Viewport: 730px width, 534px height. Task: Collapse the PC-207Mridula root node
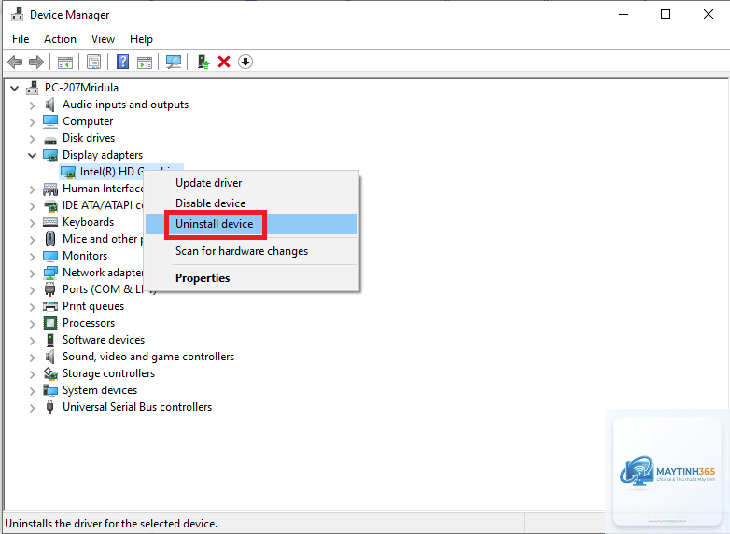click(15, 88)
